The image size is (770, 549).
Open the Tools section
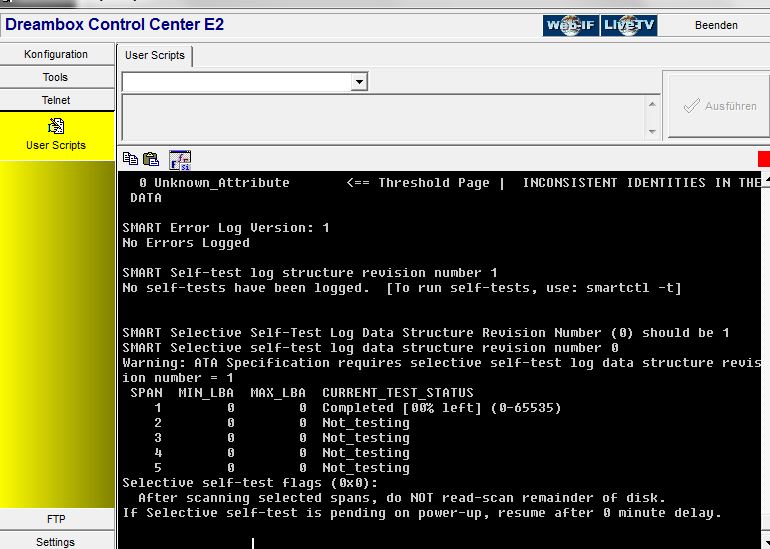click(56, 77)
